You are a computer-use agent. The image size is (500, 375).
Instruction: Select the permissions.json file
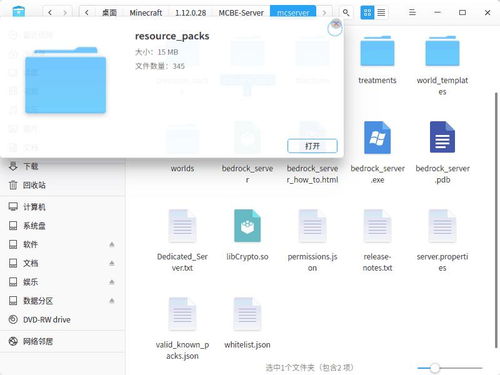(x=312, y=241)
